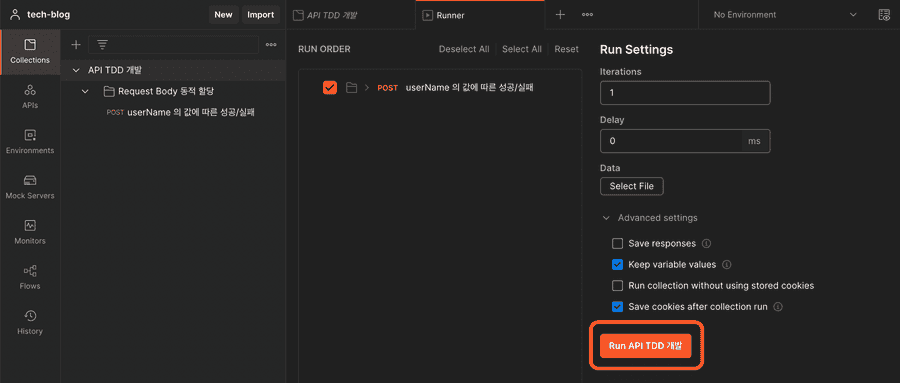
Task: Click Select All in run order
Action: (x=522, y=49)
